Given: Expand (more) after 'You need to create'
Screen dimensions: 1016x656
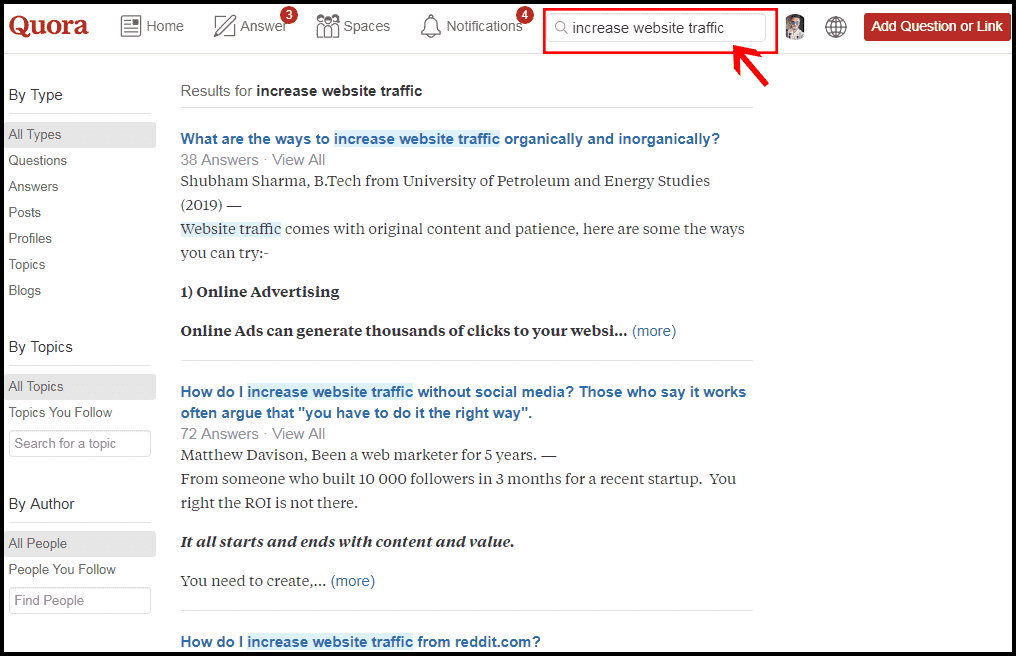Looking at the screenshot, I should click(352, 581).
